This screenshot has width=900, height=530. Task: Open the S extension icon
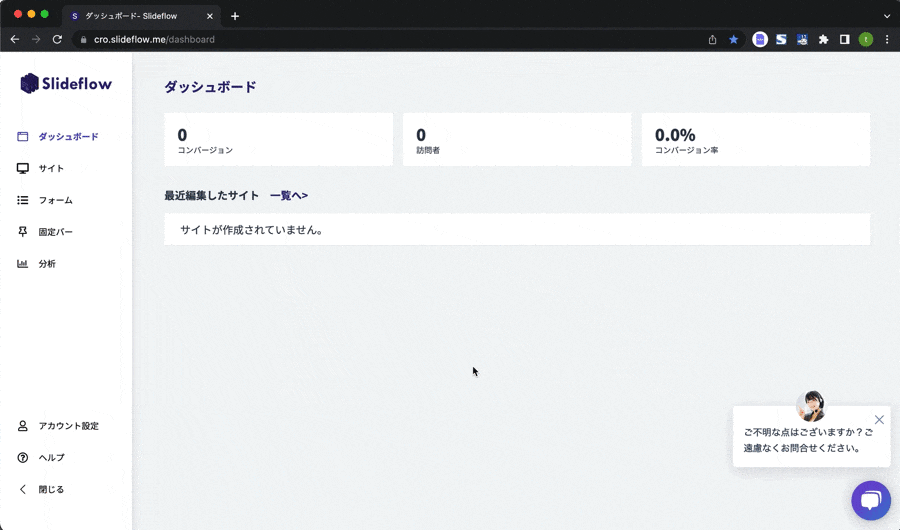coord(781,40)
